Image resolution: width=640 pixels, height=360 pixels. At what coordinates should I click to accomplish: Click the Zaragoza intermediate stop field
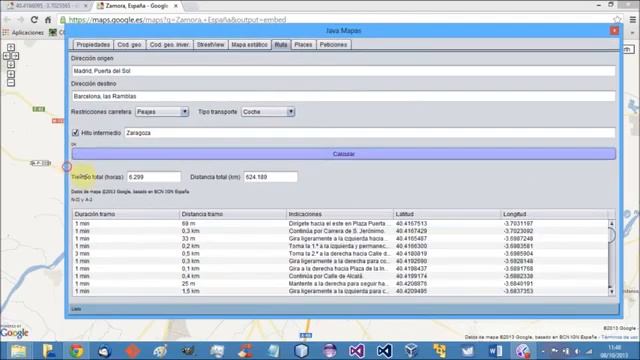point(370,133)
